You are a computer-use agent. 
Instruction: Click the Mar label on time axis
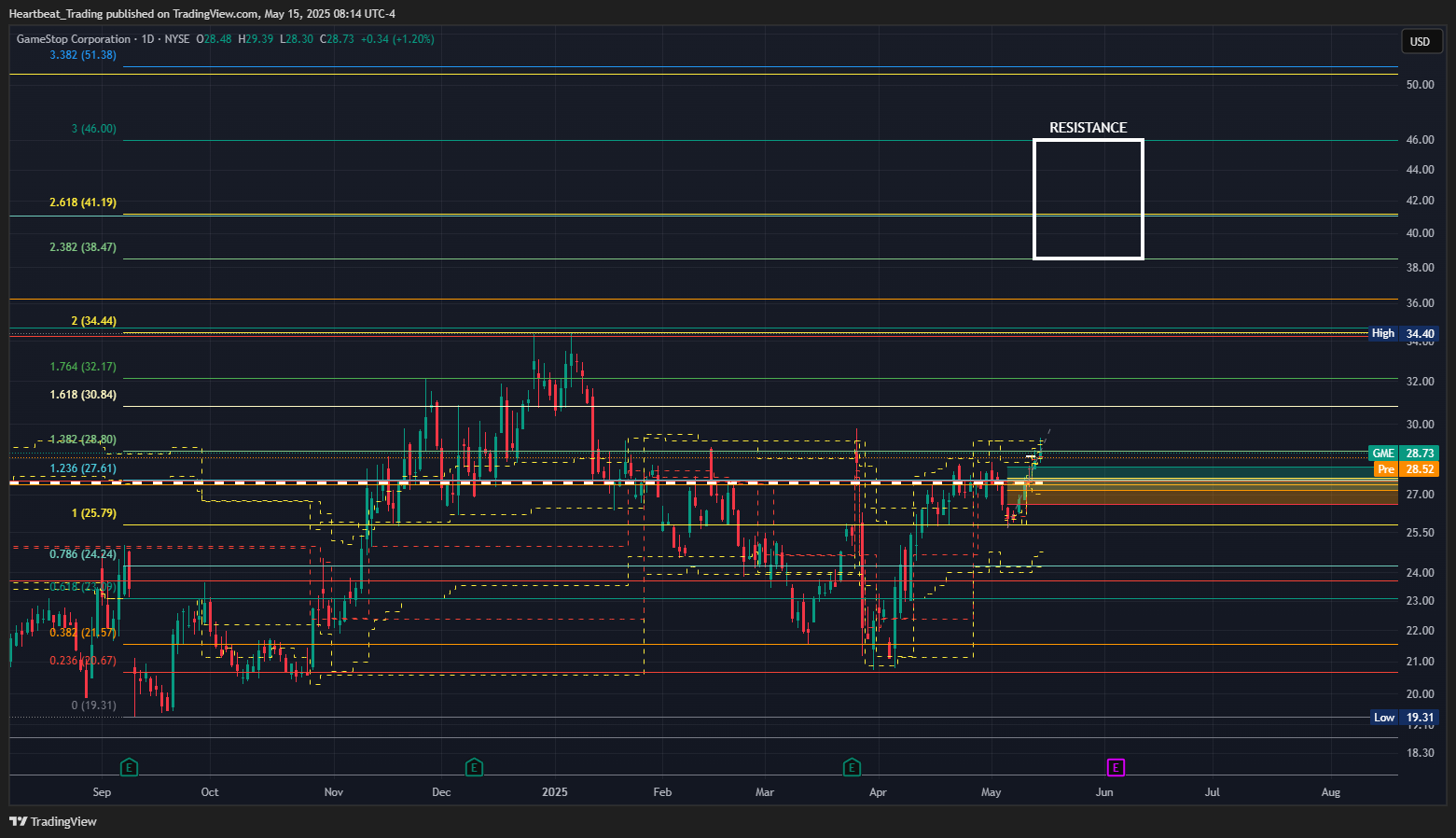[765, 792]
